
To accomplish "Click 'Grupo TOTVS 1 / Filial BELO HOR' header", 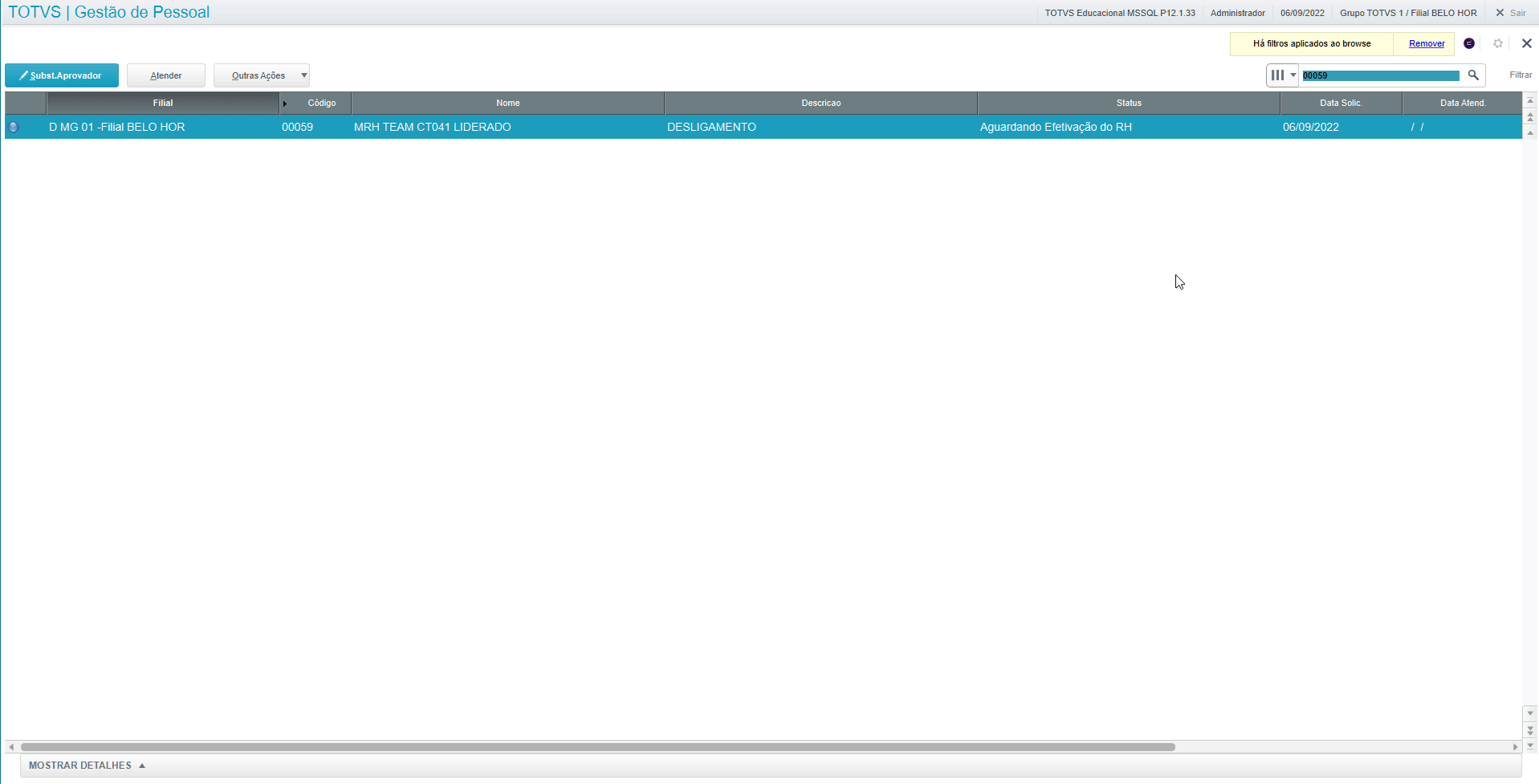I will point(1408,13).
